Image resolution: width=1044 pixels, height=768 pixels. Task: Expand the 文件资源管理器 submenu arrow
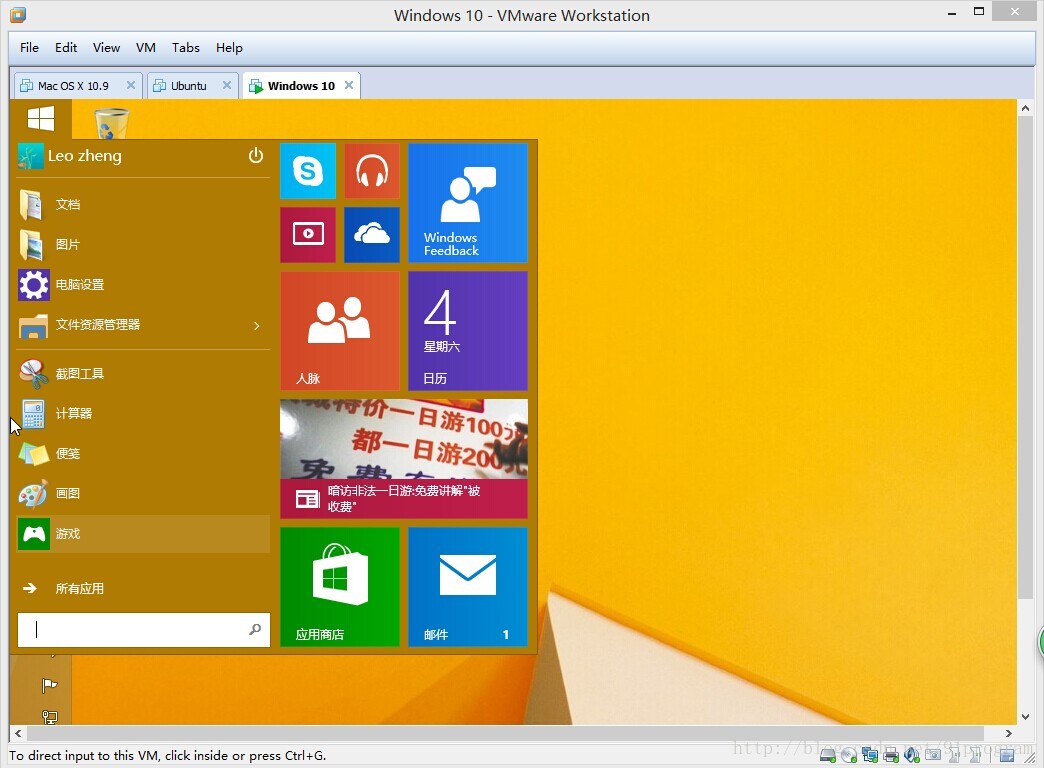[256, 325]
